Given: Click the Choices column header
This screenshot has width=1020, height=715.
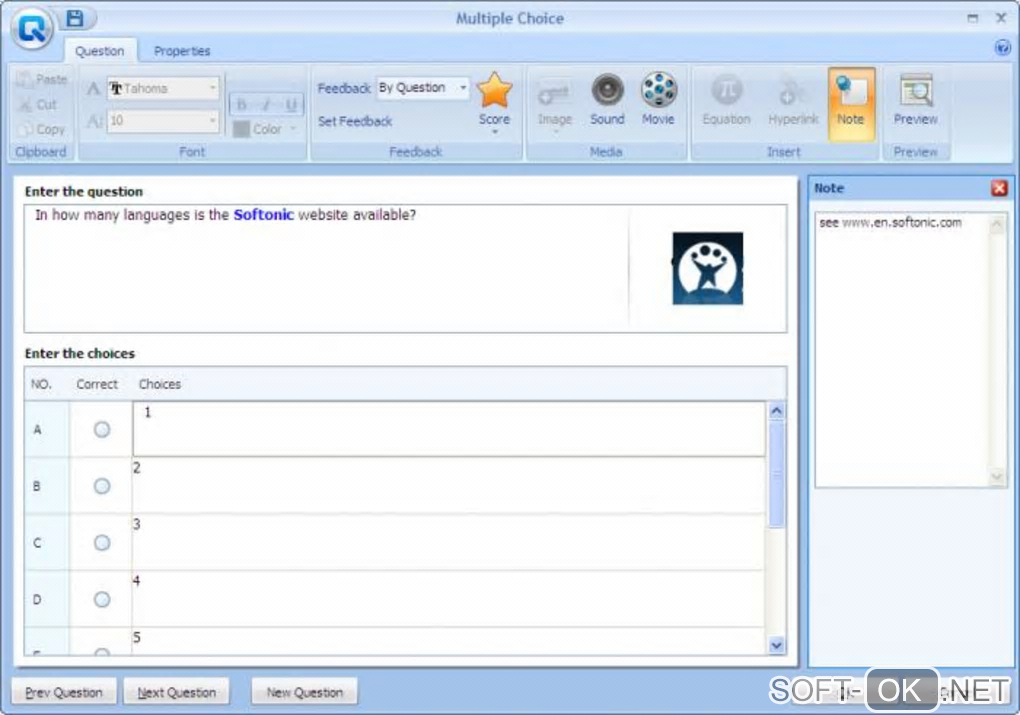Looking at the screenshot, I should click(x=160, y=384).
